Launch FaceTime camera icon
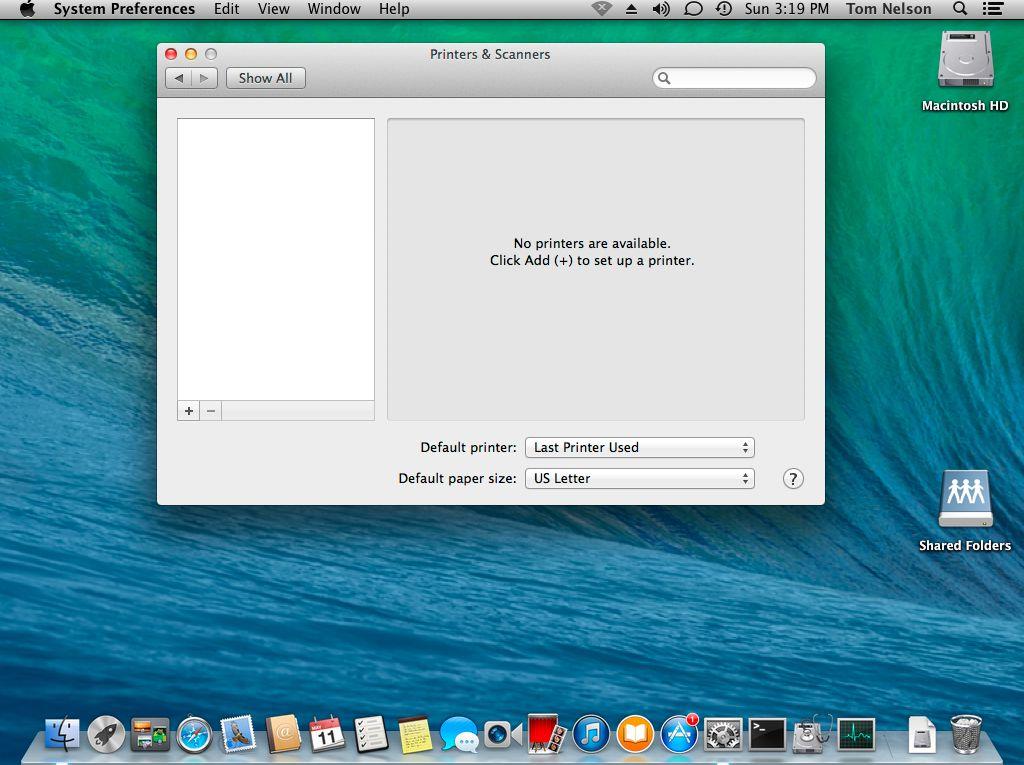The height and width of the screenshot is (765, 1024). coord(502,734)
